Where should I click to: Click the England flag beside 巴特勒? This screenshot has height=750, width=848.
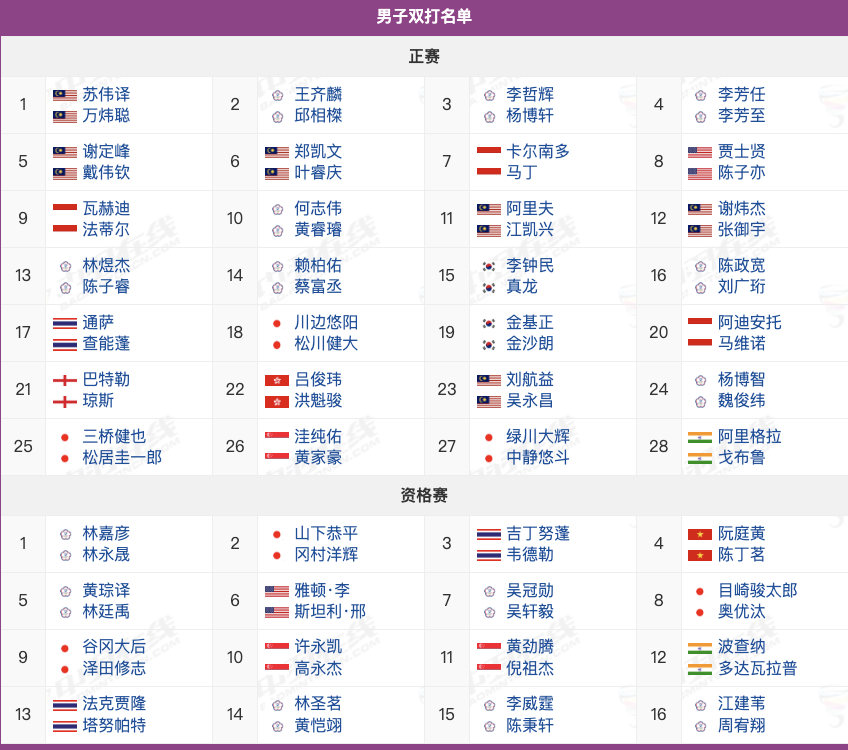click(64, 381)
